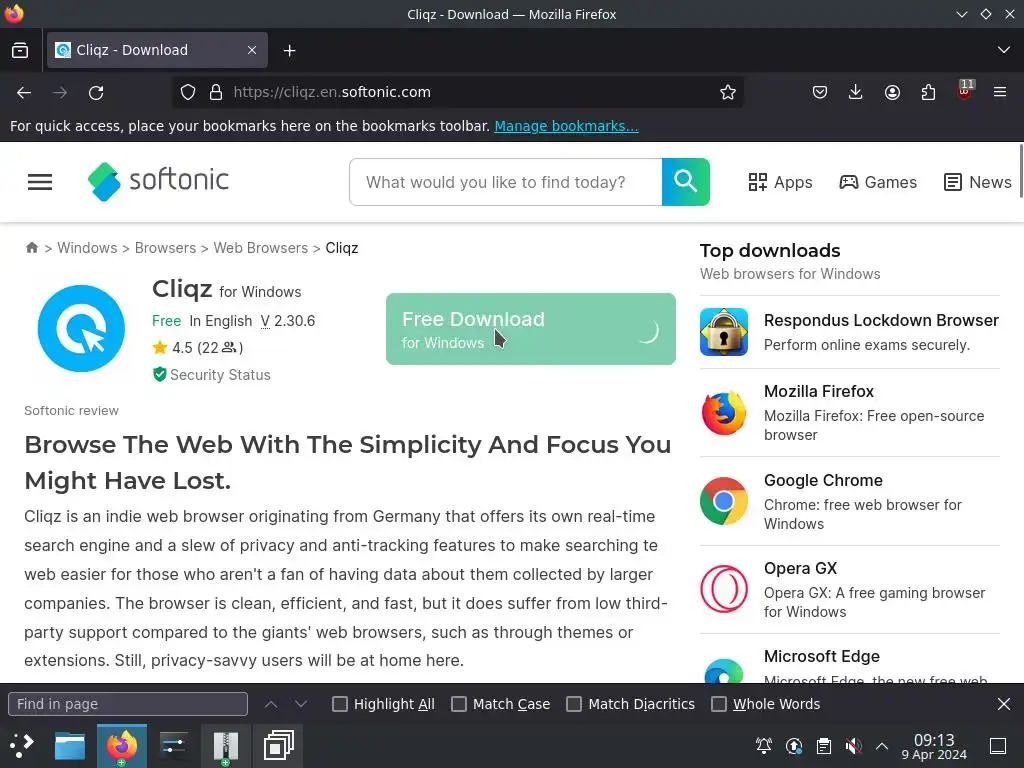Open tracking protection shield icon
1024x768 pixels.
click(x=188, y=93)
